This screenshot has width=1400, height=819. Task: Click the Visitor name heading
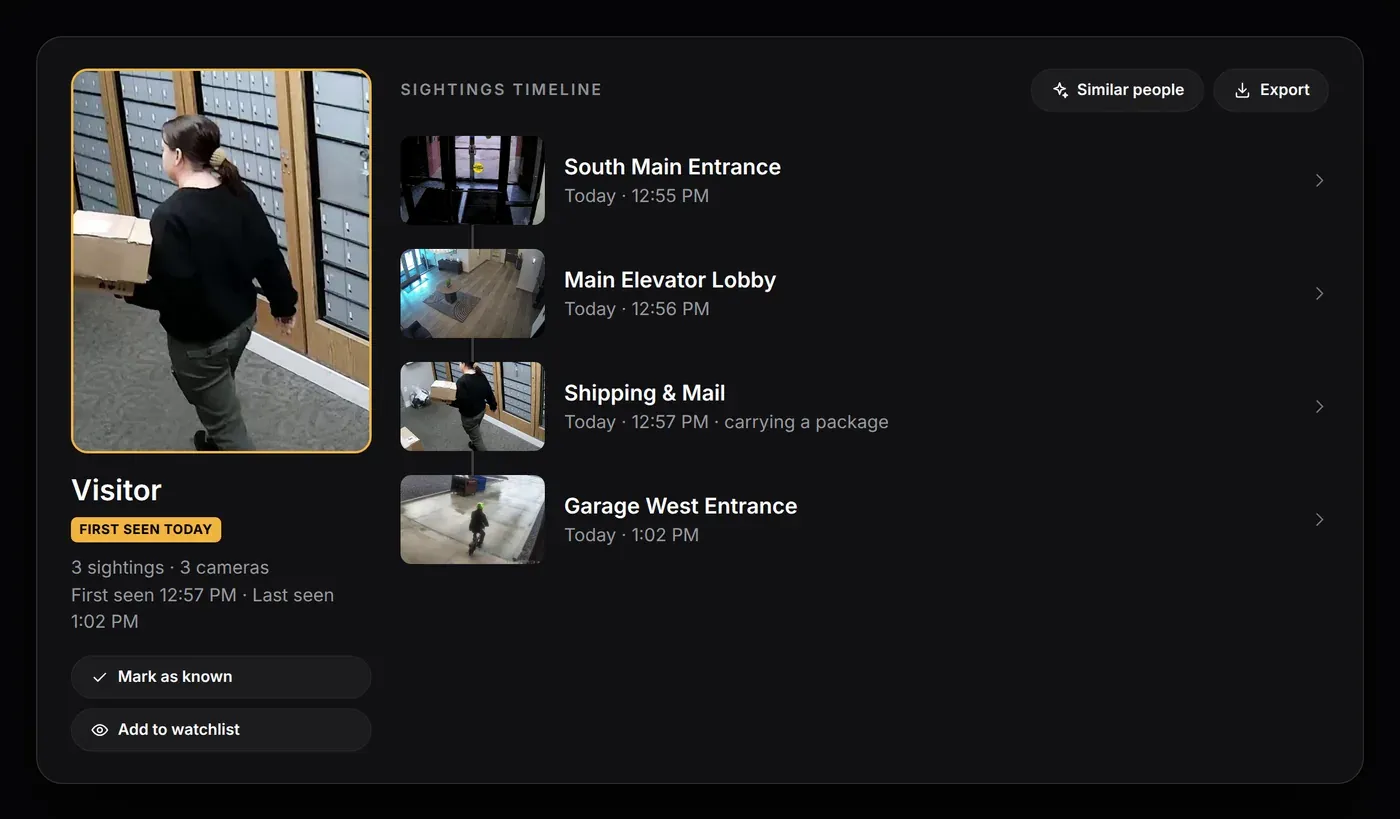pyautogui.click(x=116, y=490)
